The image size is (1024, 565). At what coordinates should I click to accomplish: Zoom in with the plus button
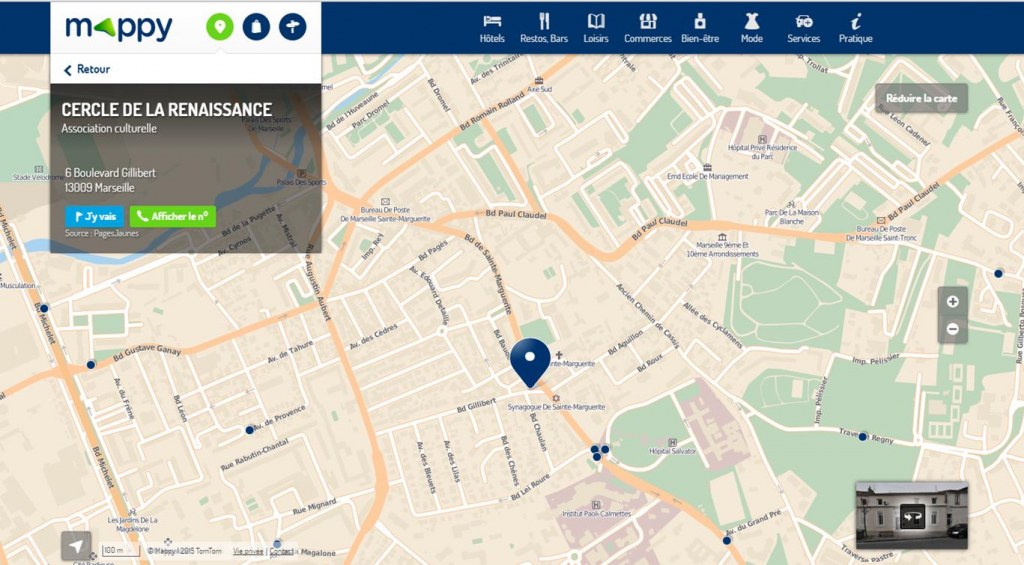pos(952,301)
